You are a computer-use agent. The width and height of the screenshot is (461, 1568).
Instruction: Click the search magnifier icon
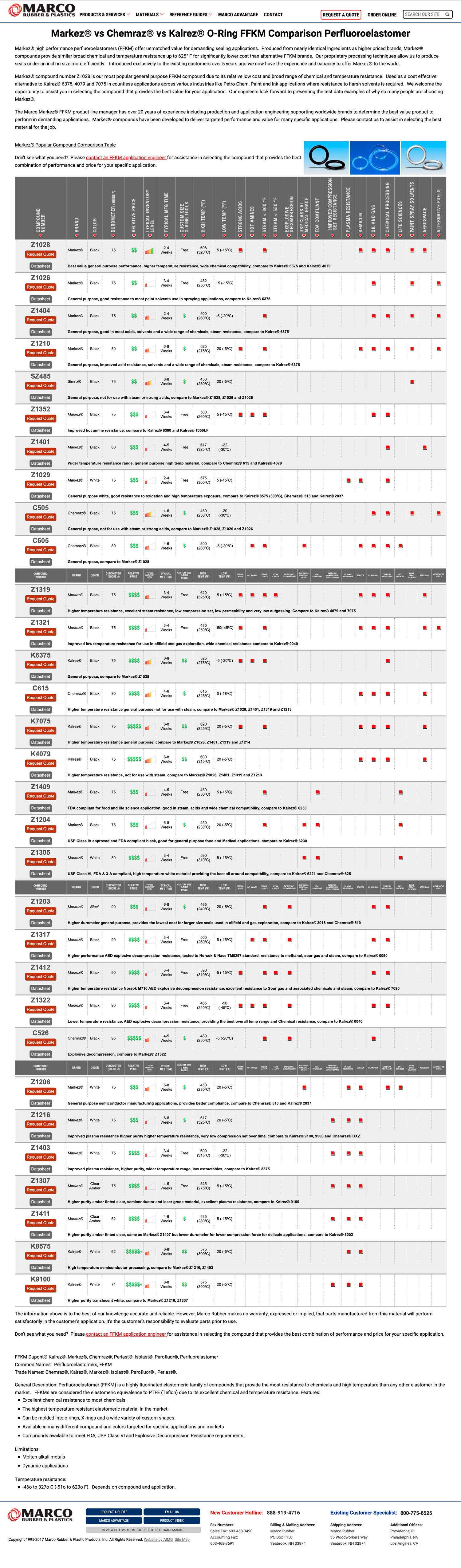[447, 15]
